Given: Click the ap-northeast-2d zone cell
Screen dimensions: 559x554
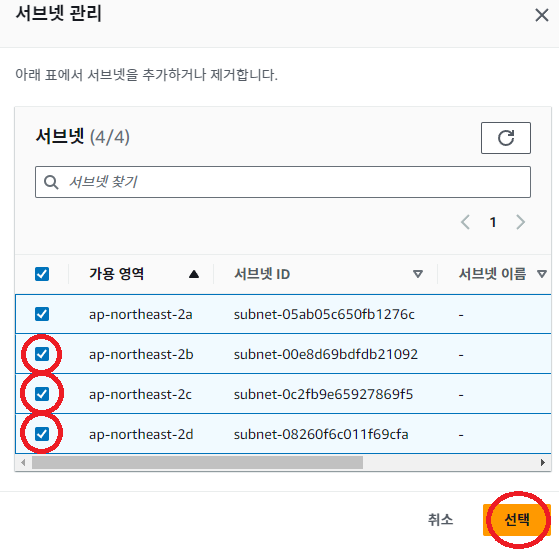Looking at the screenshot, I should pos(141,434).
